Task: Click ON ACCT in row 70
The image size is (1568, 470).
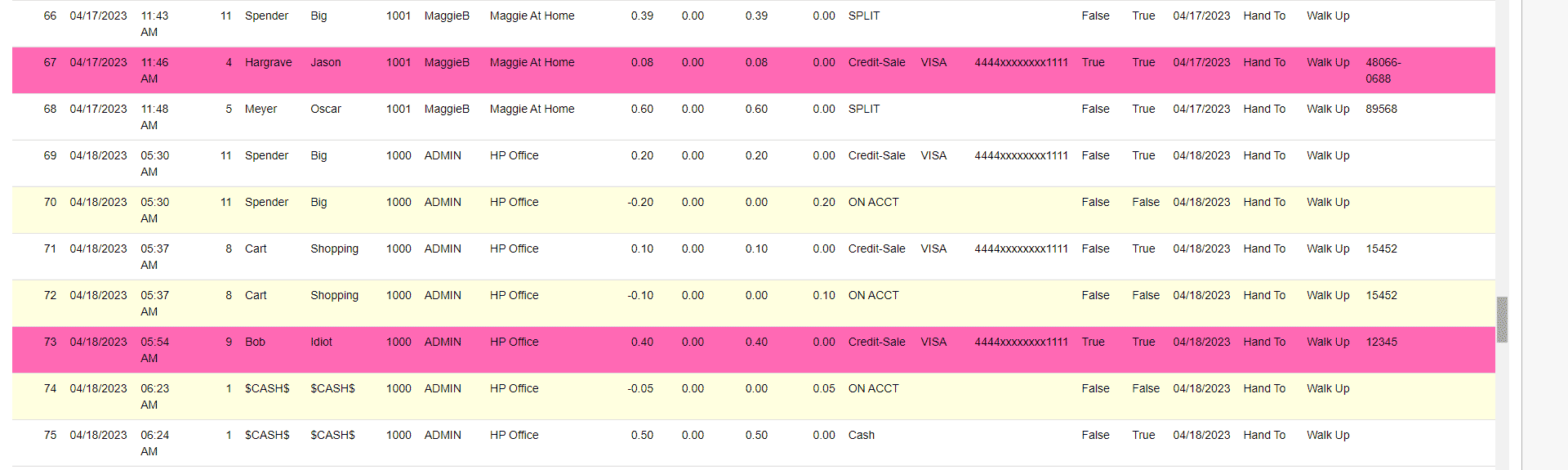Action: pos(873,202)
